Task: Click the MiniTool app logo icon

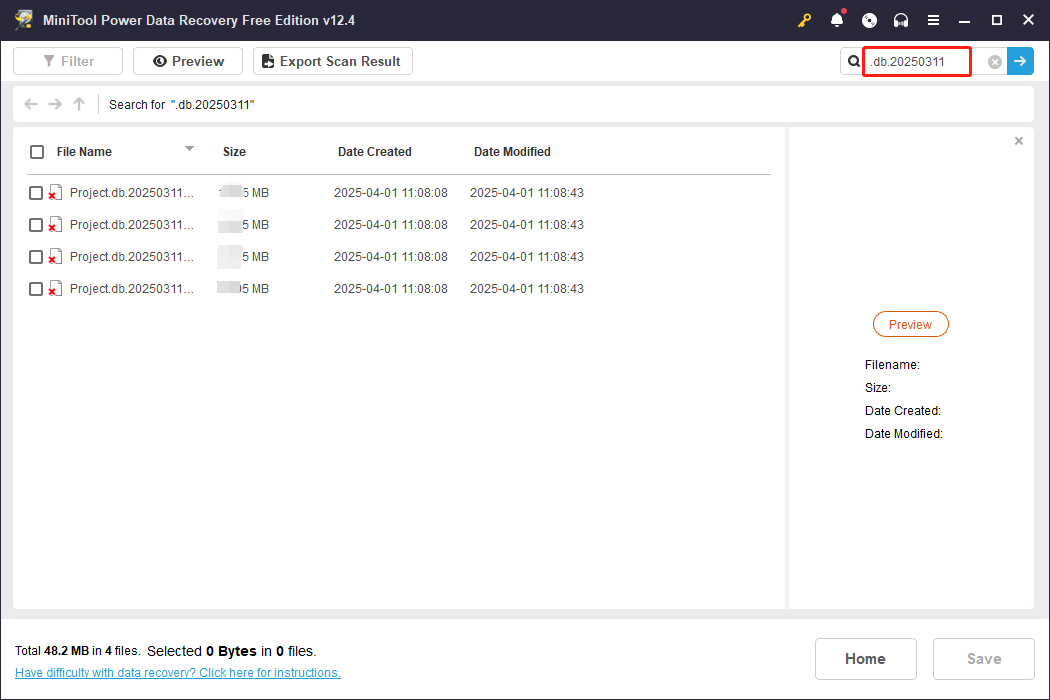Action: pos(24,19)
